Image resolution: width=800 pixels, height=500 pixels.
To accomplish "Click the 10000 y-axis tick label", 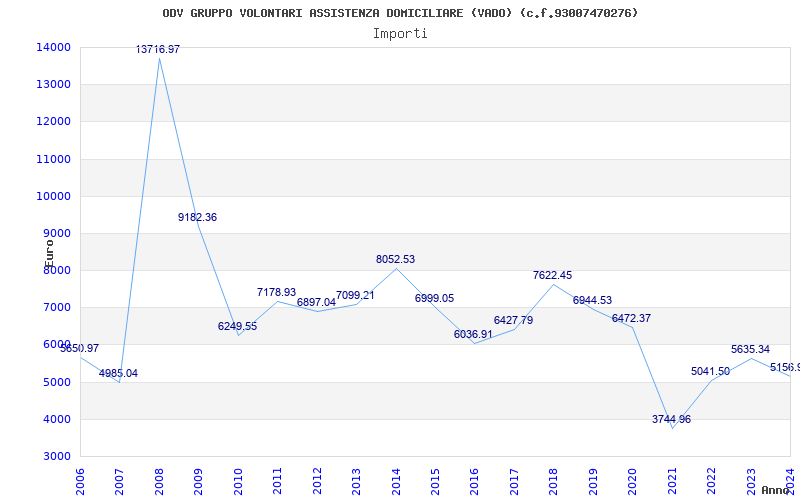I will click(x=53, y=196).
